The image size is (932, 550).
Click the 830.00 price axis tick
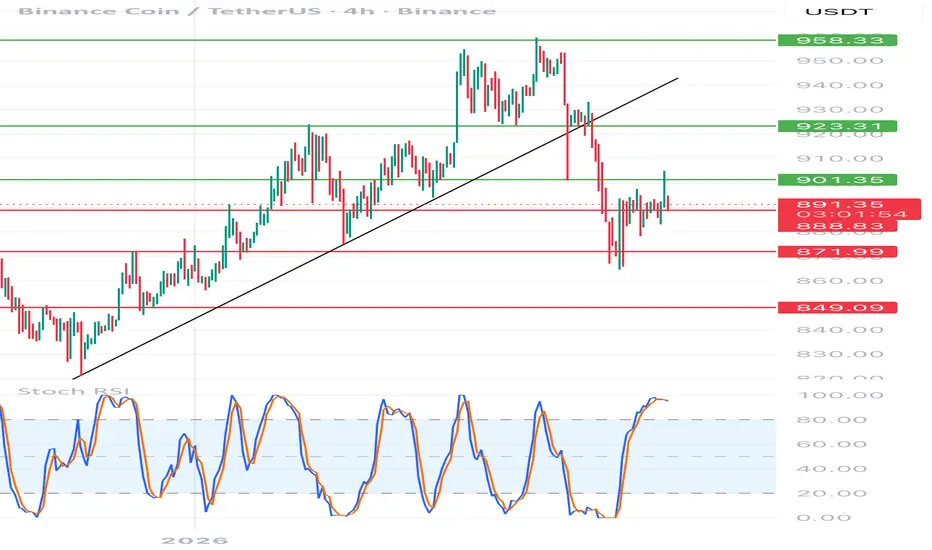(x=839, y=354)
